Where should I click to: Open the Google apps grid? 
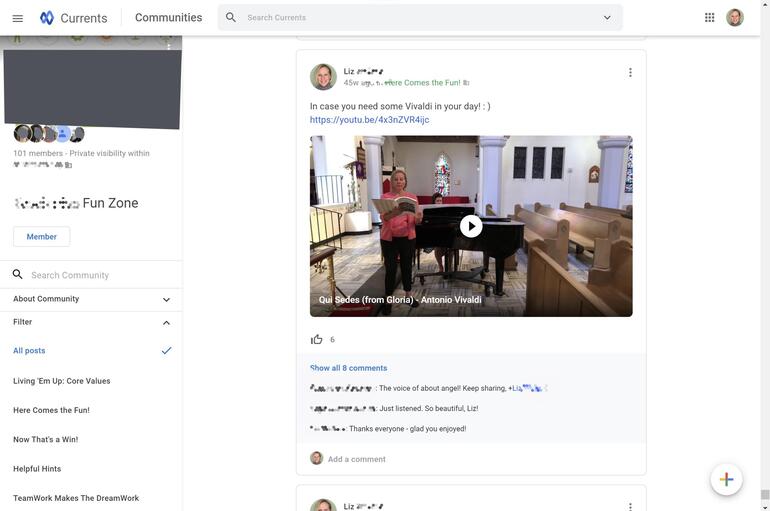(x=709, y=18)
